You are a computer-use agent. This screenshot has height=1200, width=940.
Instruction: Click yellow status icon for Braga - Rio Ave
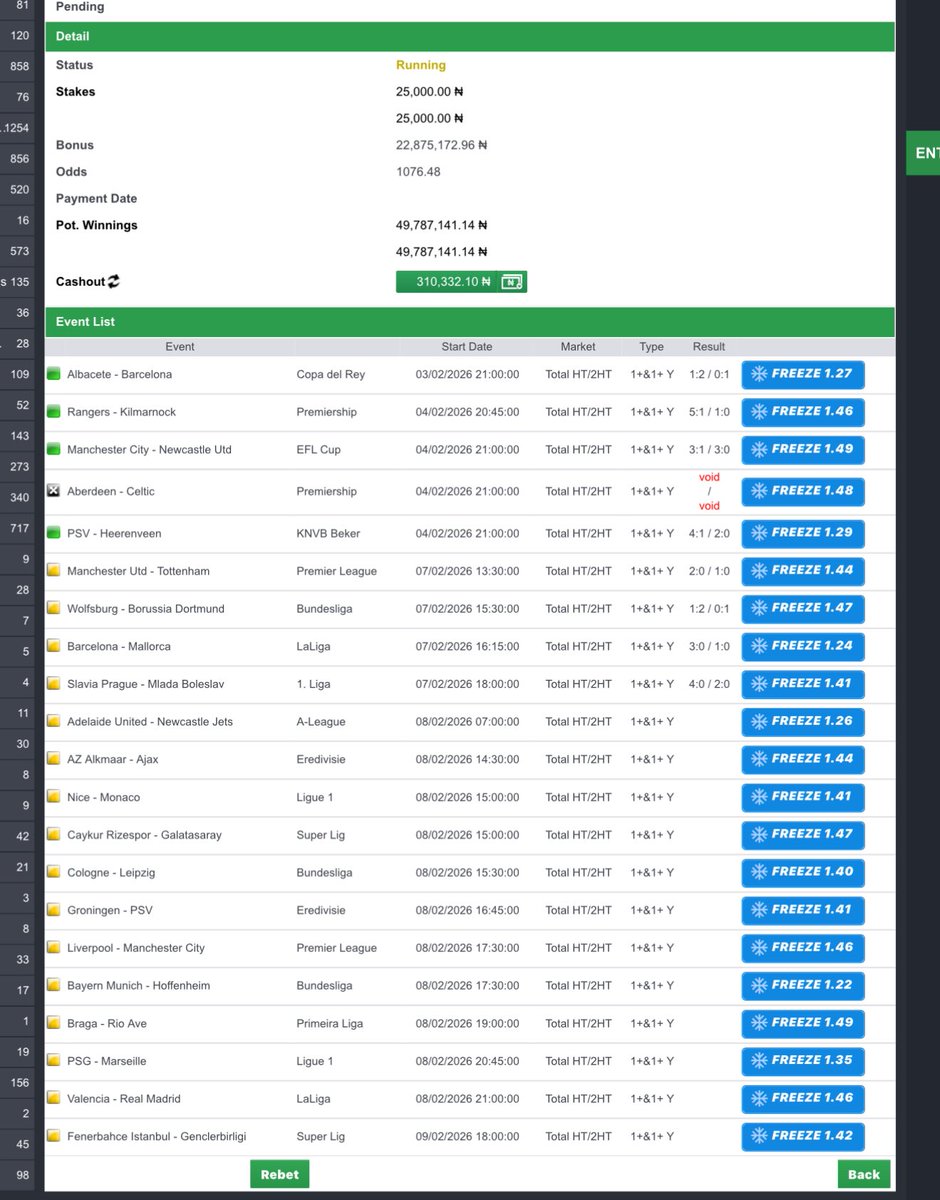click(x=54, y=1023)
